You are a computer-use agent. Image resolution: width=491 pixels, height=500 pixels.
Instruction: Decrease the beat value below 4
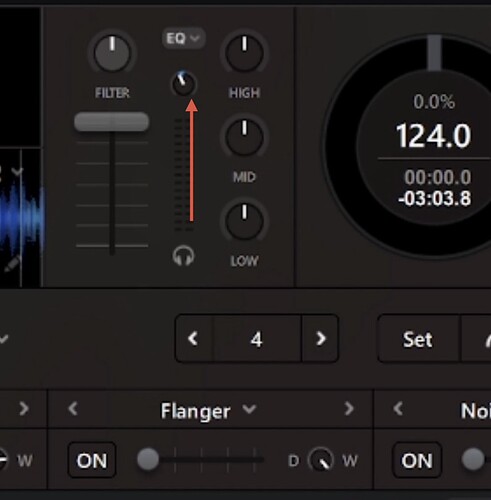coord(194,339)
